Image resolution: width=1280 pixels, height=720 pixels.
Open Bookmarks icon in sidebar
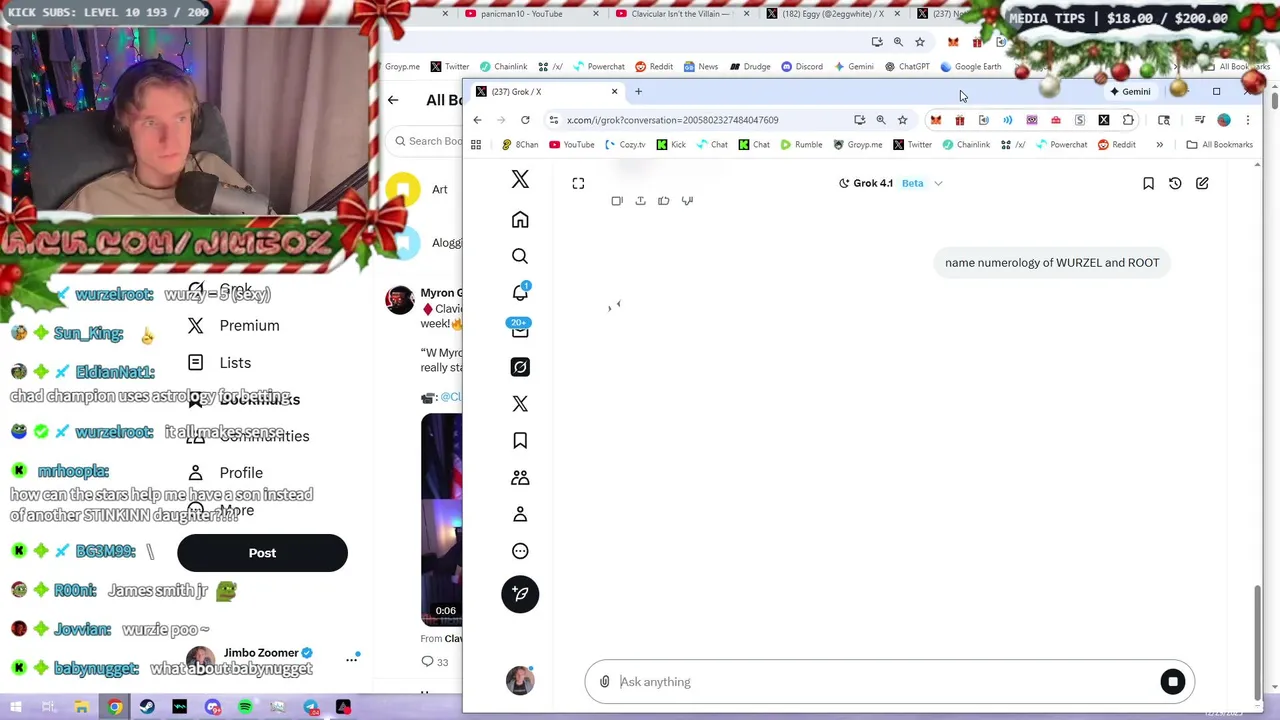coord(520,441)
